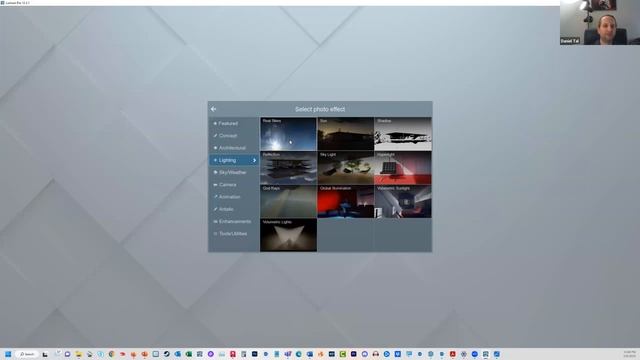Open the Sky/Weather effects category
Screen dimensions: 640x360
[x=234, y=172]
